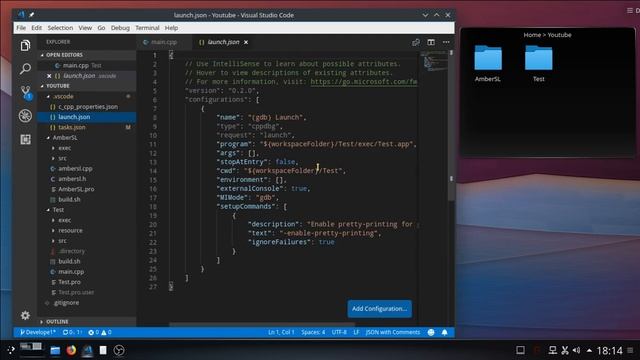The image size is (640, 360).
Task: Collapse the .vscode folder
Action: (x=87, y=96)
